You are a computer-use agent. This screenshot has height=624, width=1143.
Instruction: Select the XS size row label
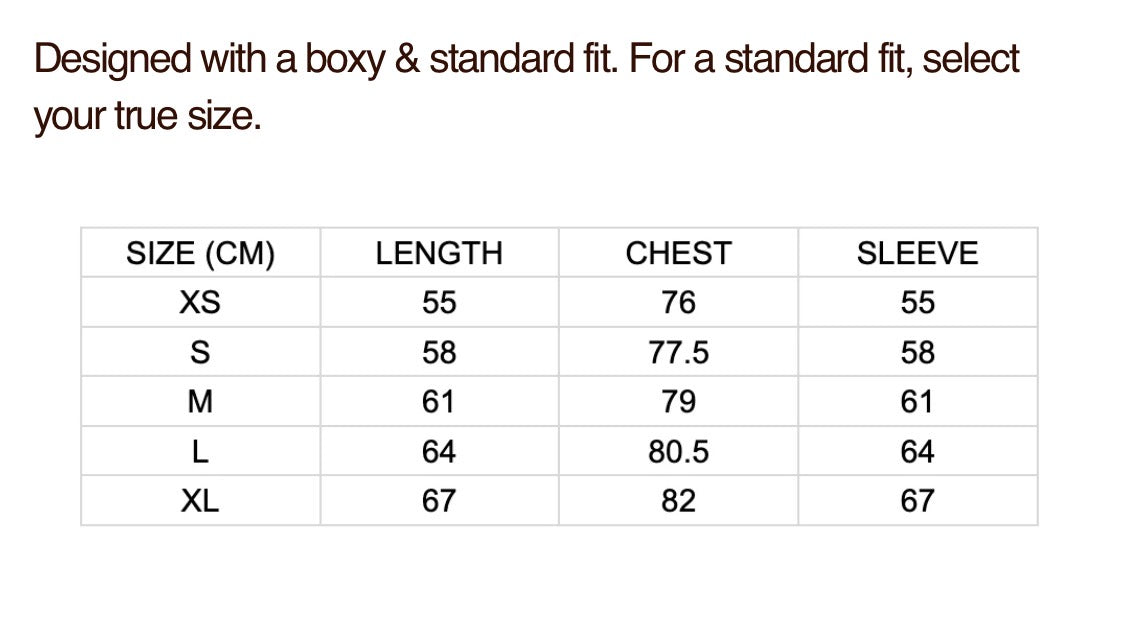coord(200,302)
